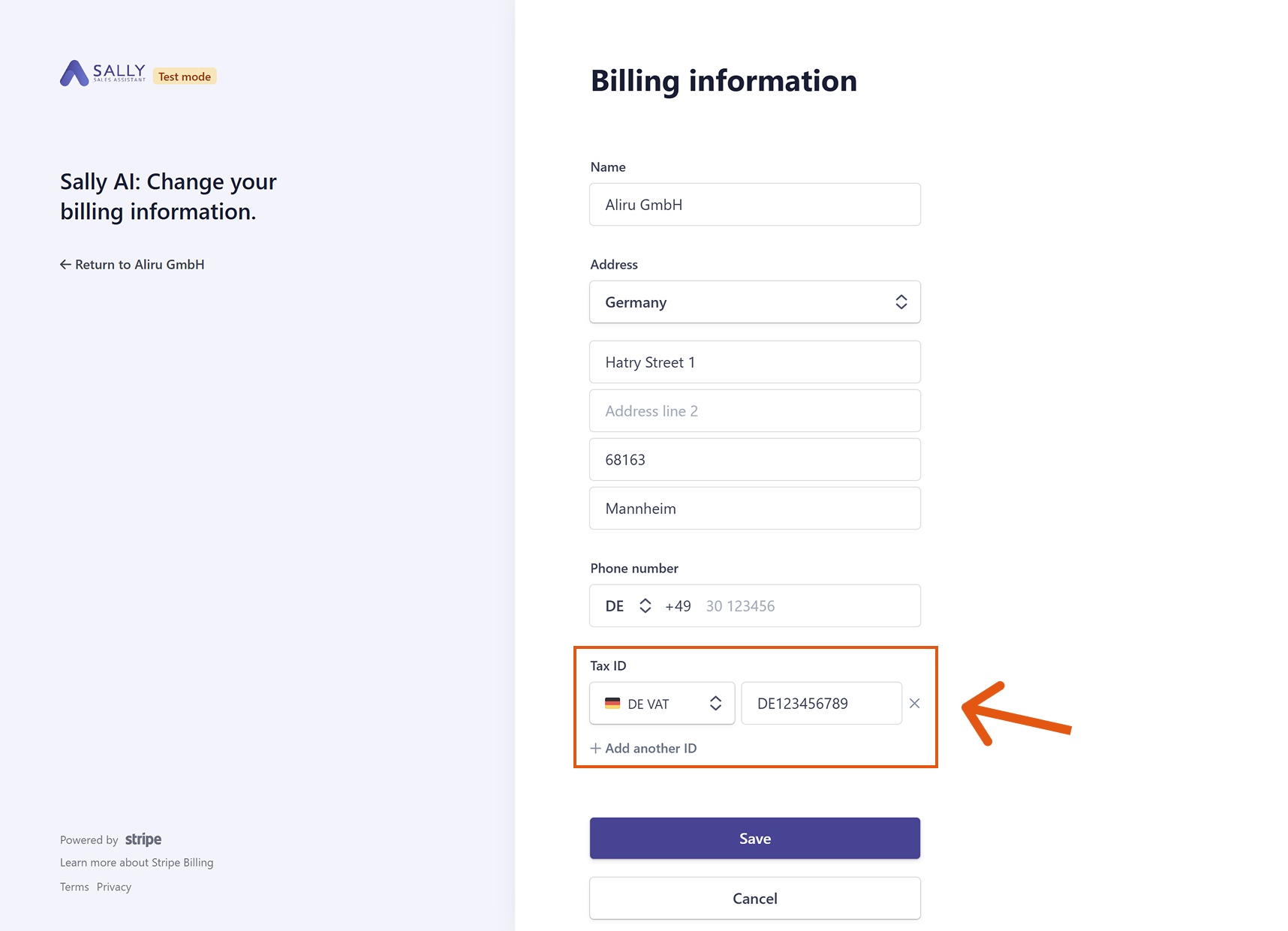Image resolution: width=1288 pixels, height=931 pixels.
Task: Click the Address line 2 field
Action: [x=755, y=410]
